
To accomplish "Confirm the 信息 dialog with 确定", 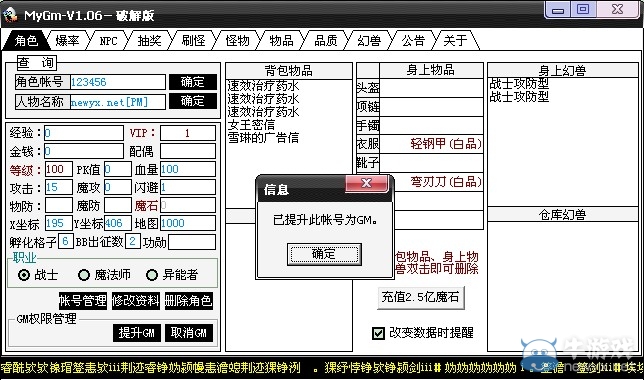I will click(x=324, y=254).
